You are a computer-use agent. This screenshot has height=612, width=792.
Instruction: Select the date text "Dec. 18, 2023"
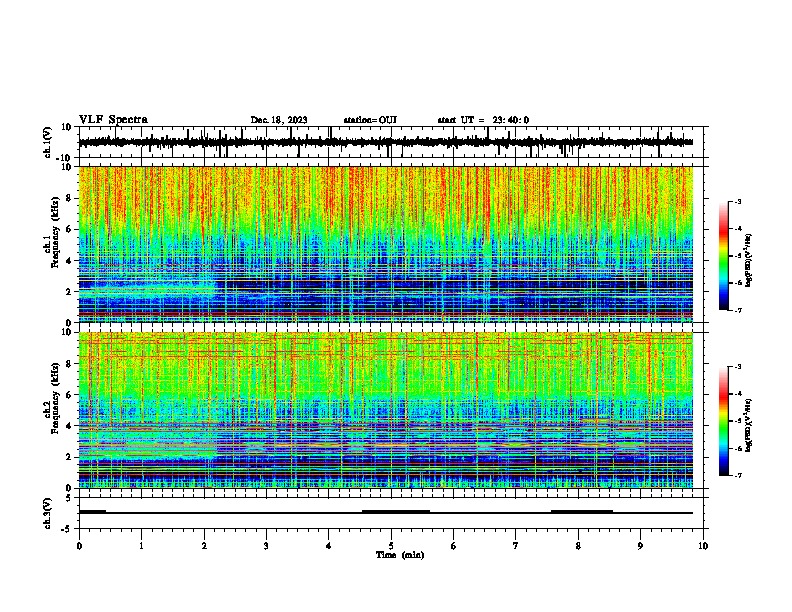[279, 120]
